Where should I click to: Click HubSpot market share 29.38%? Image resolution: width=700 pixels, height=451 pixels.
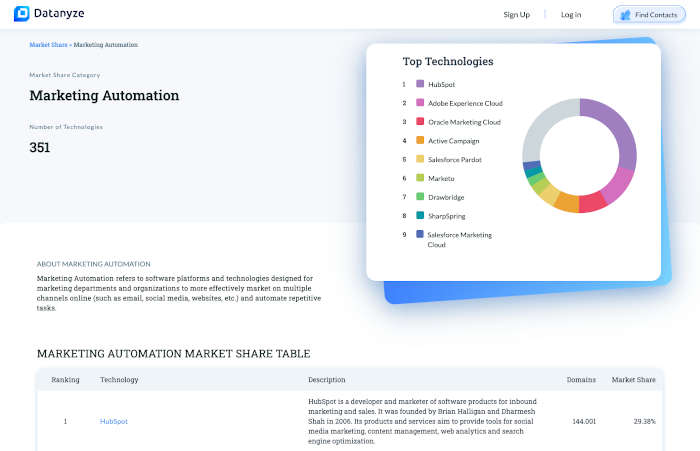(x=645, y=421)
